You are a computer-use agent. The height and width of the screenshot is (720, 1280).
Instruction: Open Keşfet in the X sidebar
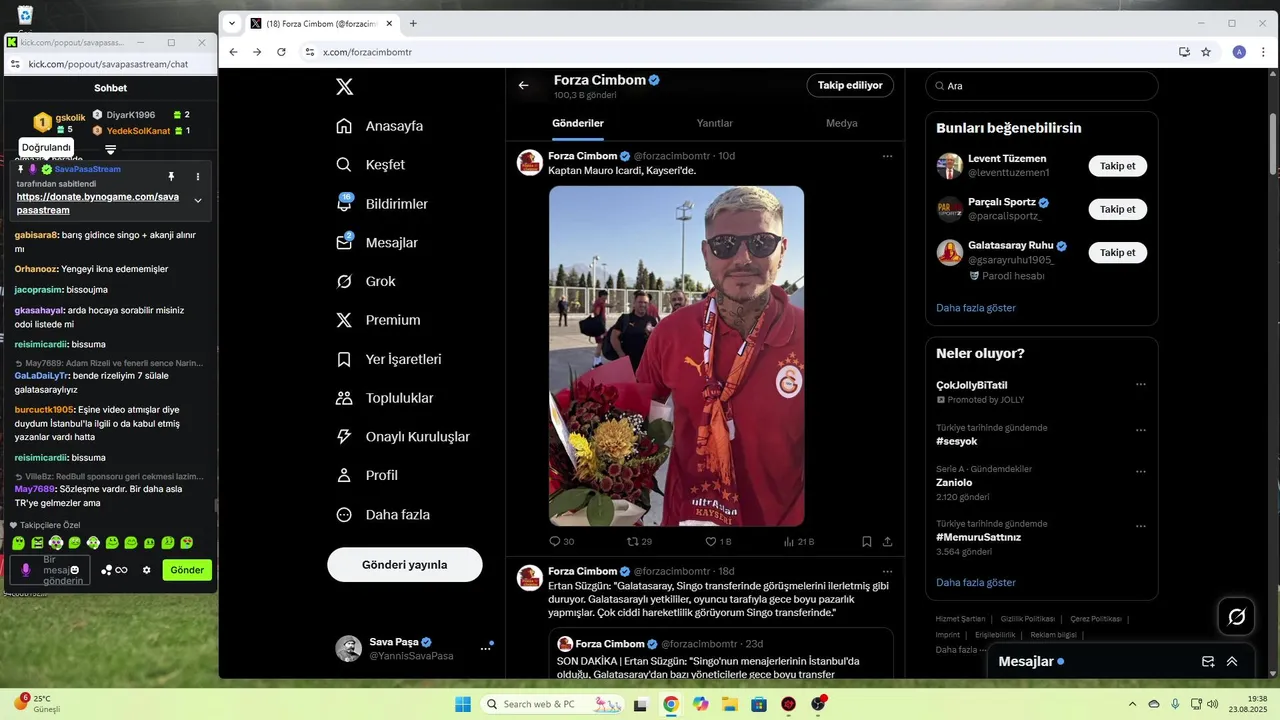pyautogui.click(x=371, y=165)
